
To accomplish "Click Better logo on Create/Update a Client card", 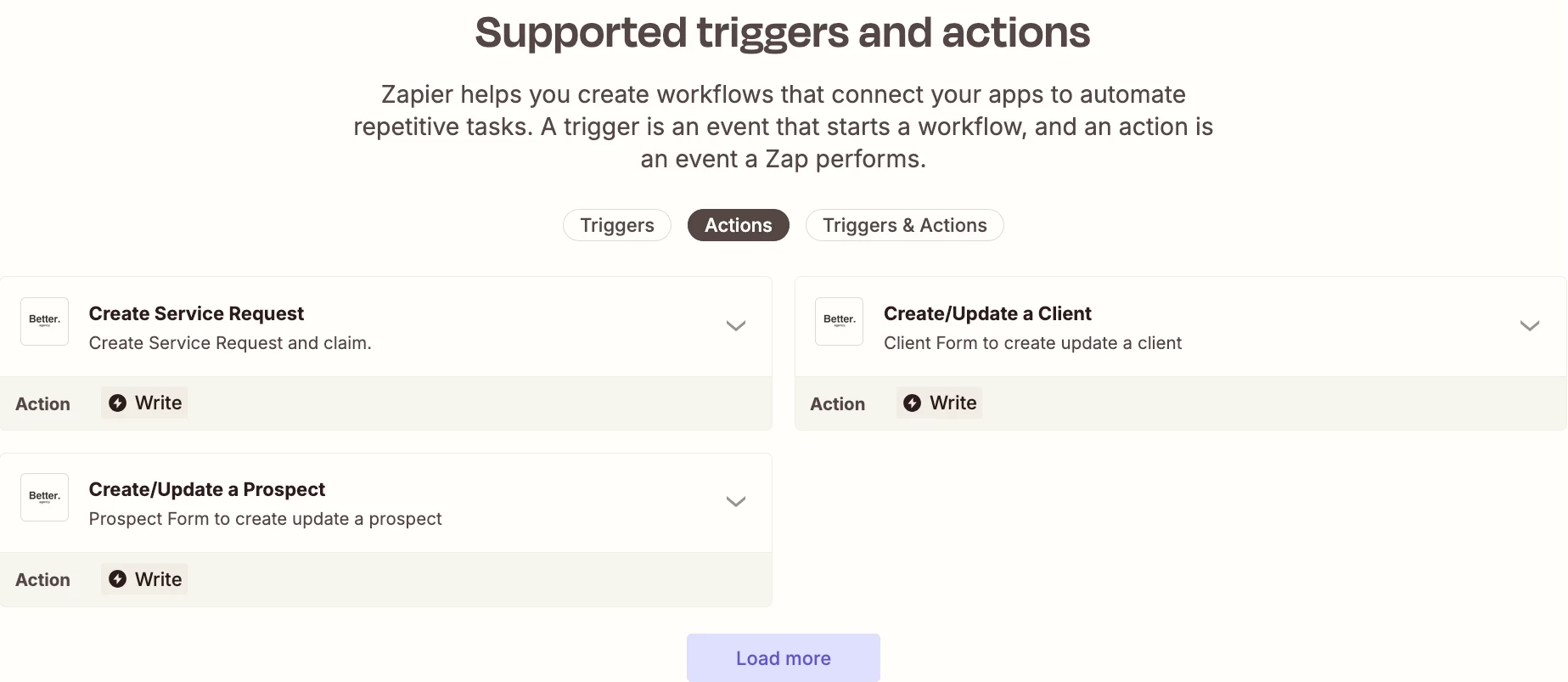I will tap(839, 321).
